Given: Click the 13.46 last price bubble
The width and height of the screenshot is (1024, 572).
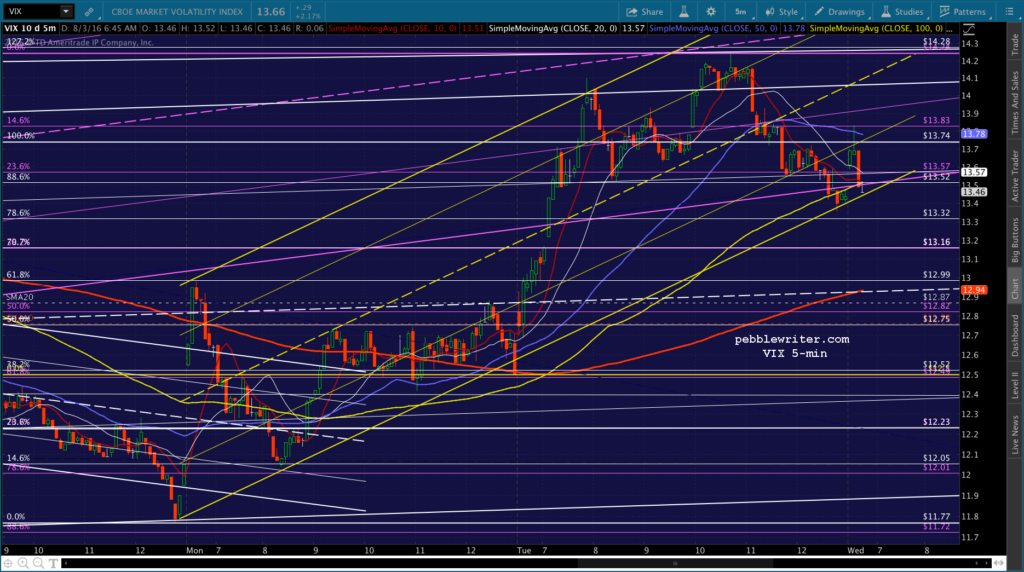Looking at the screenshot, I should click(974, 192).
